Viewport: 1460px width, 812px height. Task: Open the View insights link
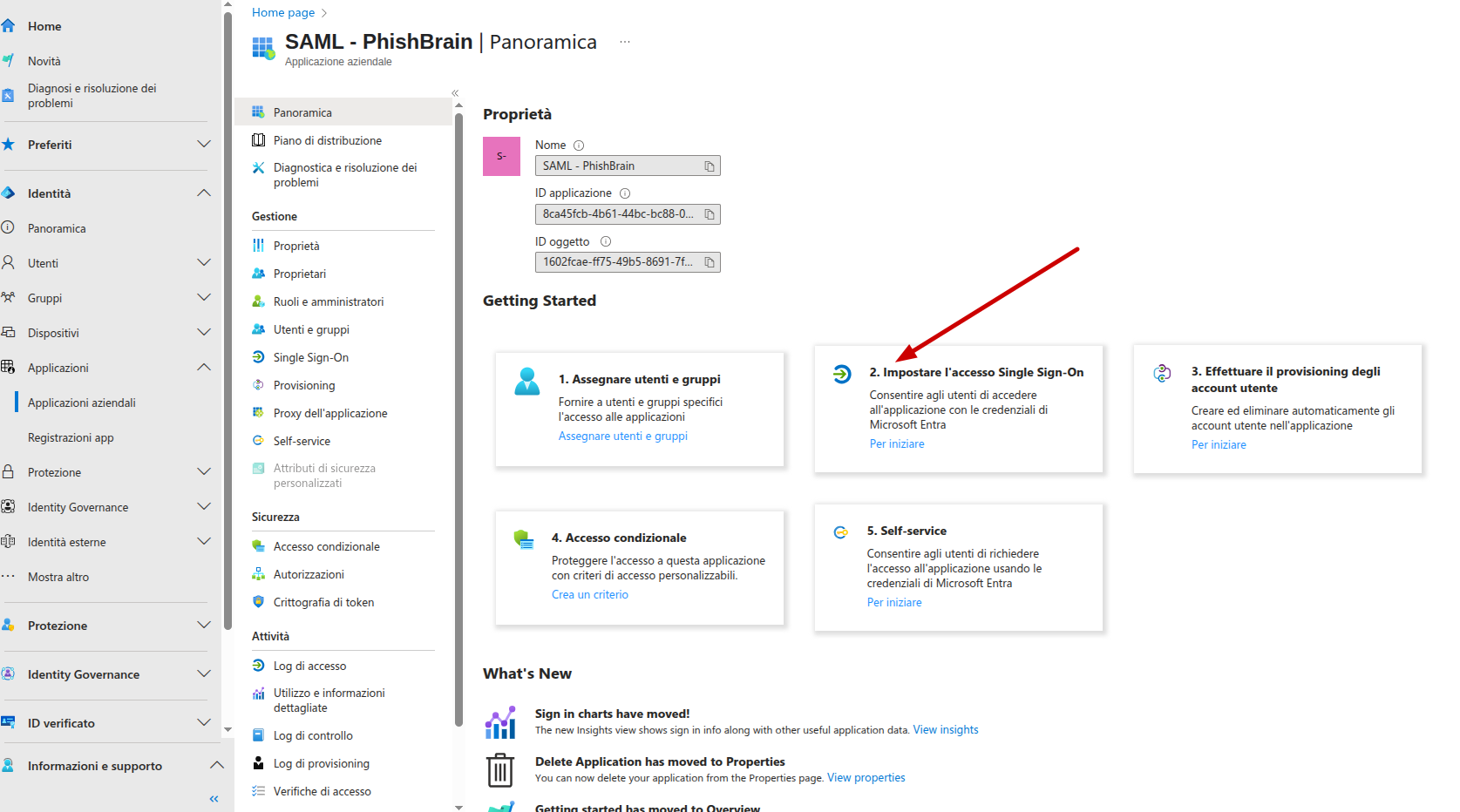pos(946,730)
